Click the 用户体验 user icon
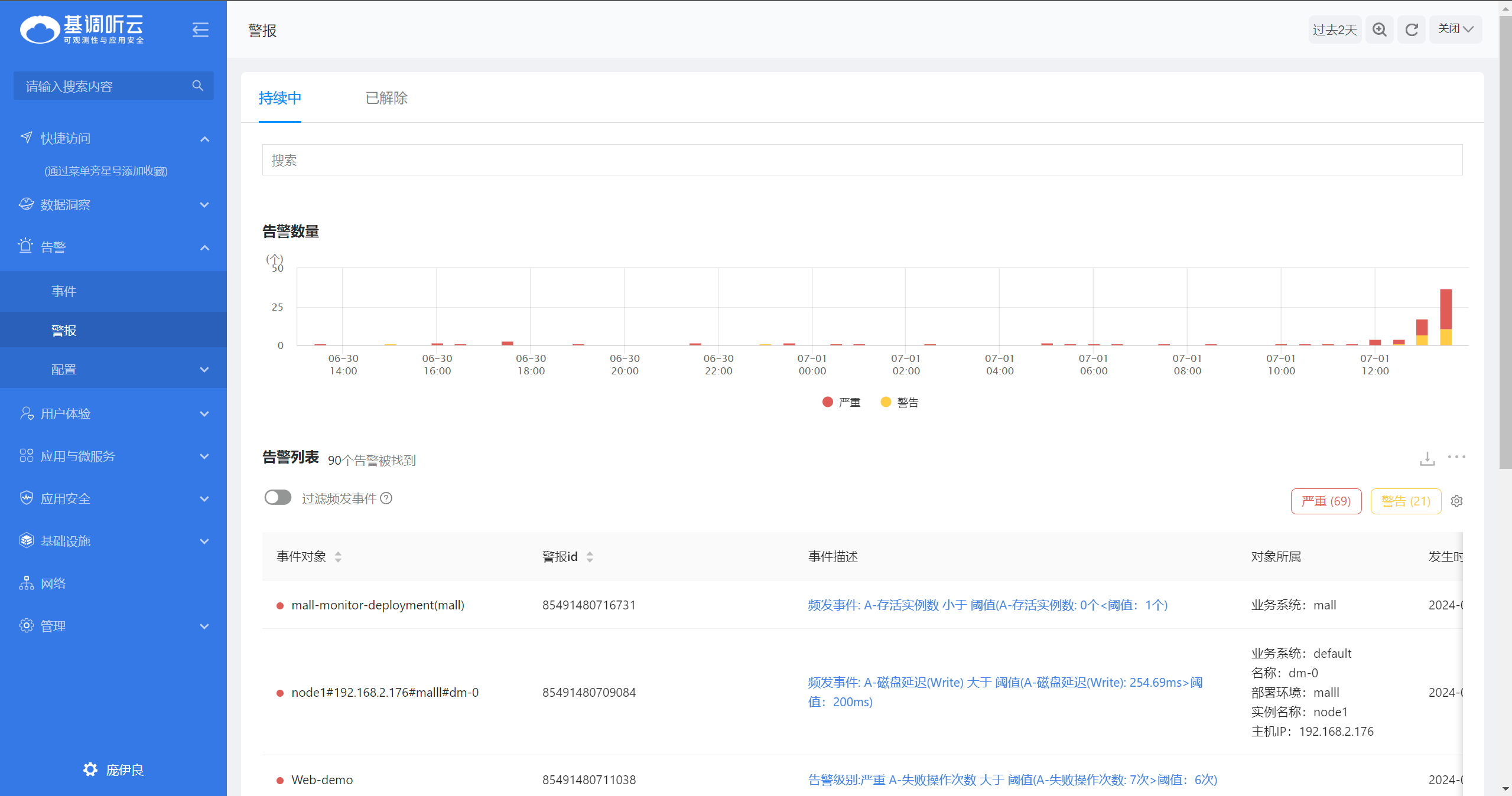Image resolution: width=1512 pixels, height=796 pixels. point(26,413)
